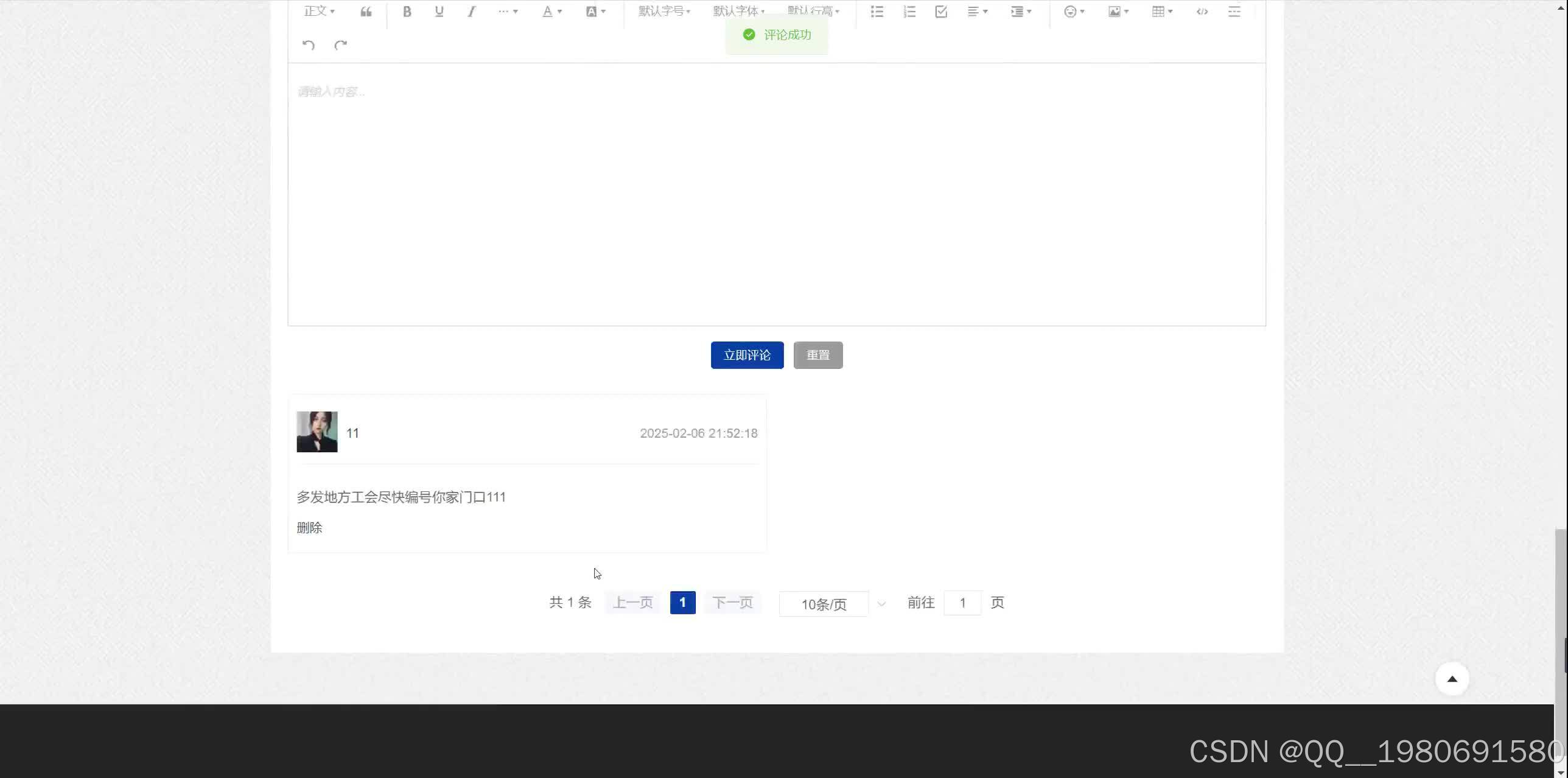The image size is (1568, 778).
Task: Insert a numbered list
Action: click(x=909, y=12)
